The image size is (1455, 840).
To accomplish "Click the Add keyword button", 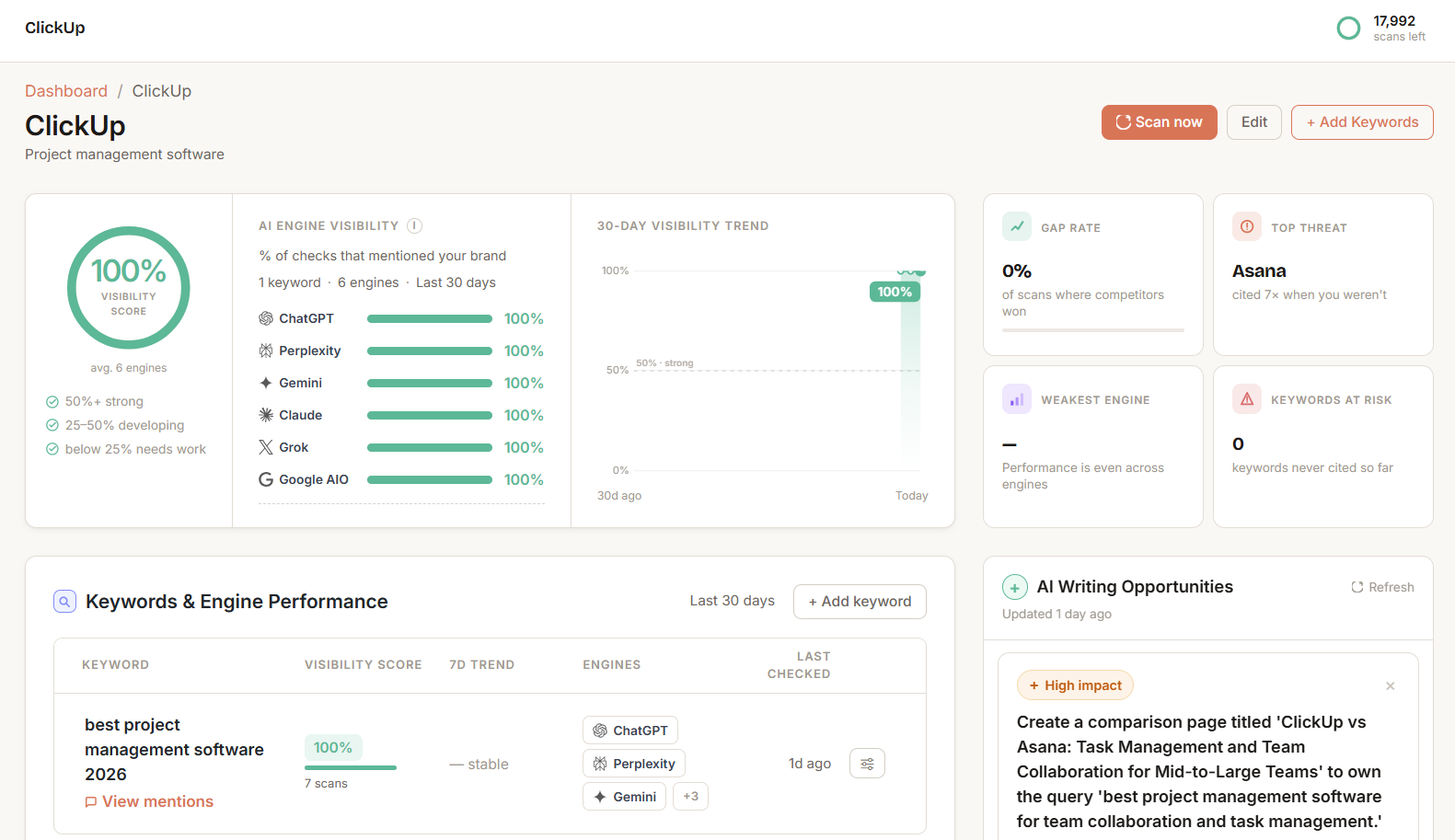I will coord(860,602).
